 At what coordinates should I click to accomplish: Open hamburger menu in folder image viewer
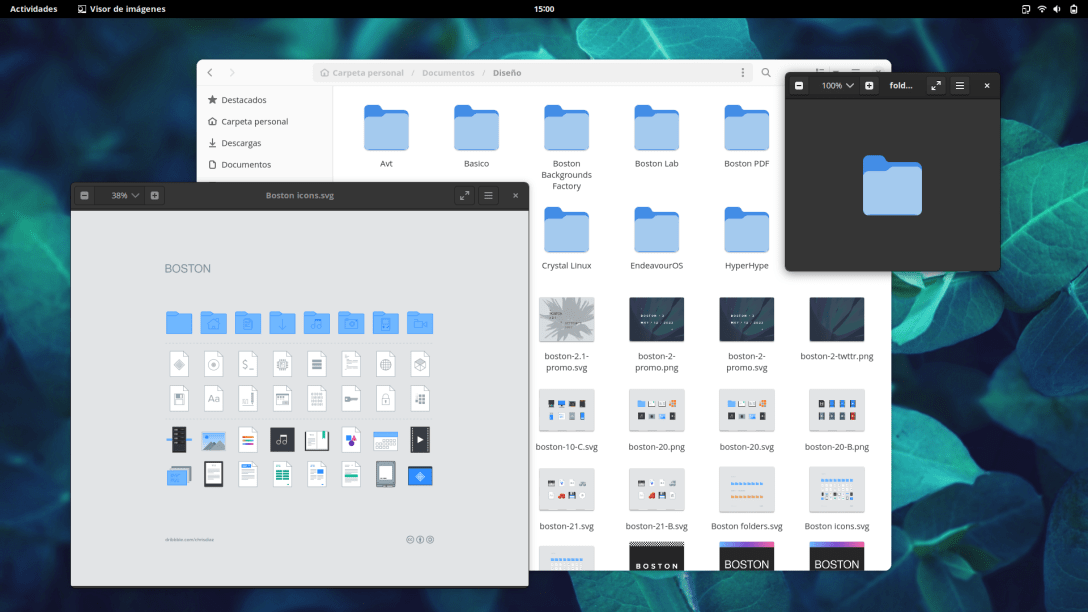tap(960, 85)
